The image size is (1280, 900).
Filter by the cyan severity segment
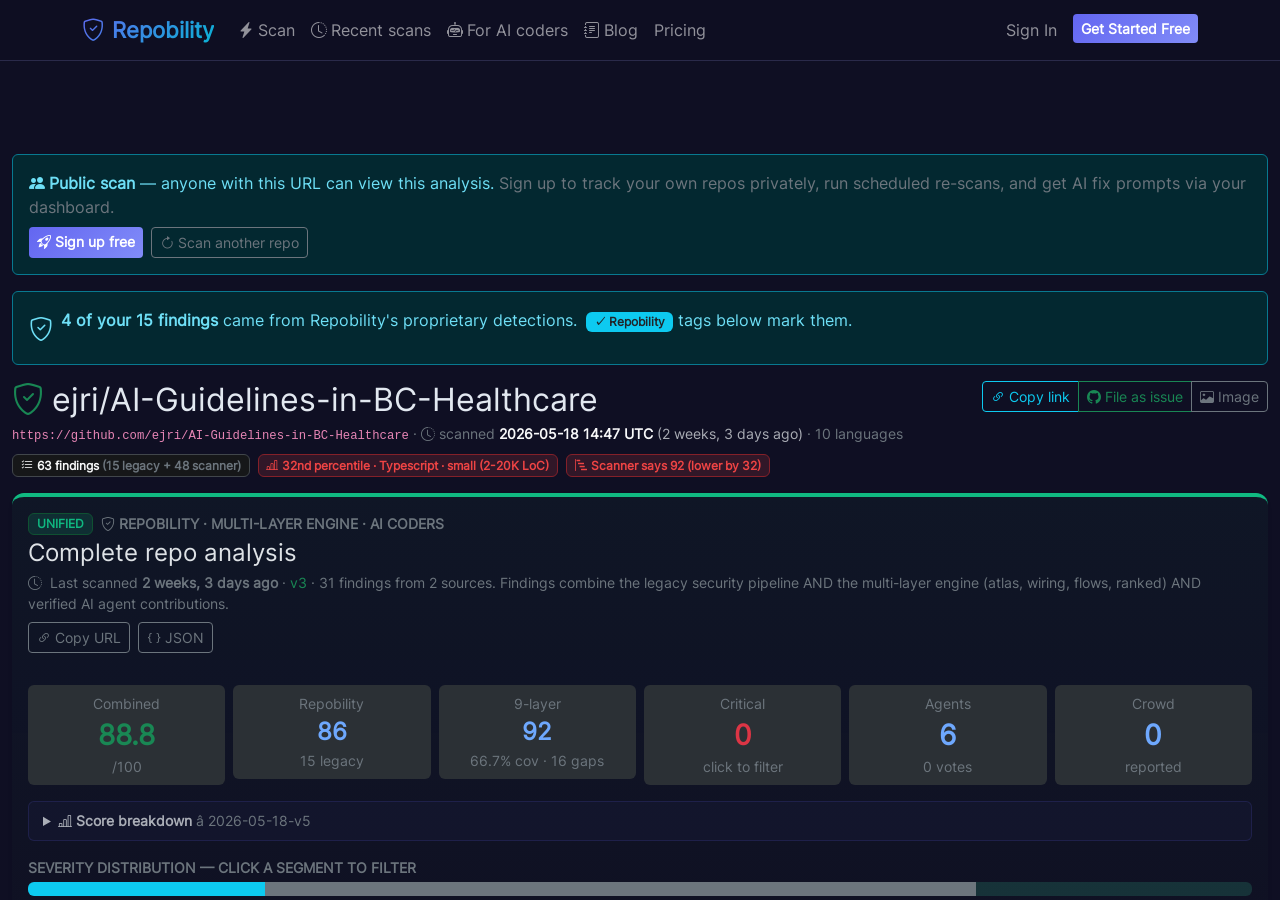[146, 889]
